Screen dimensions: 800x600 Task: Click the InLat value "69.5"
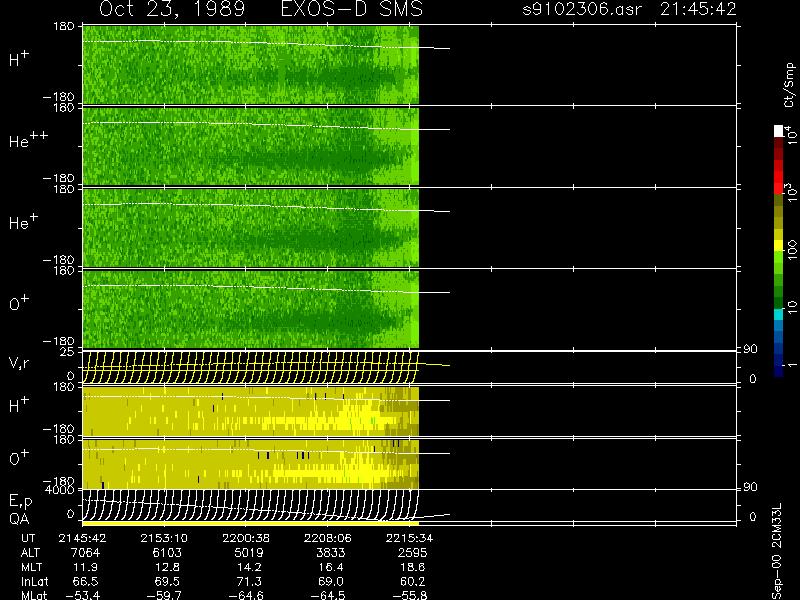[x=167, y=581]
